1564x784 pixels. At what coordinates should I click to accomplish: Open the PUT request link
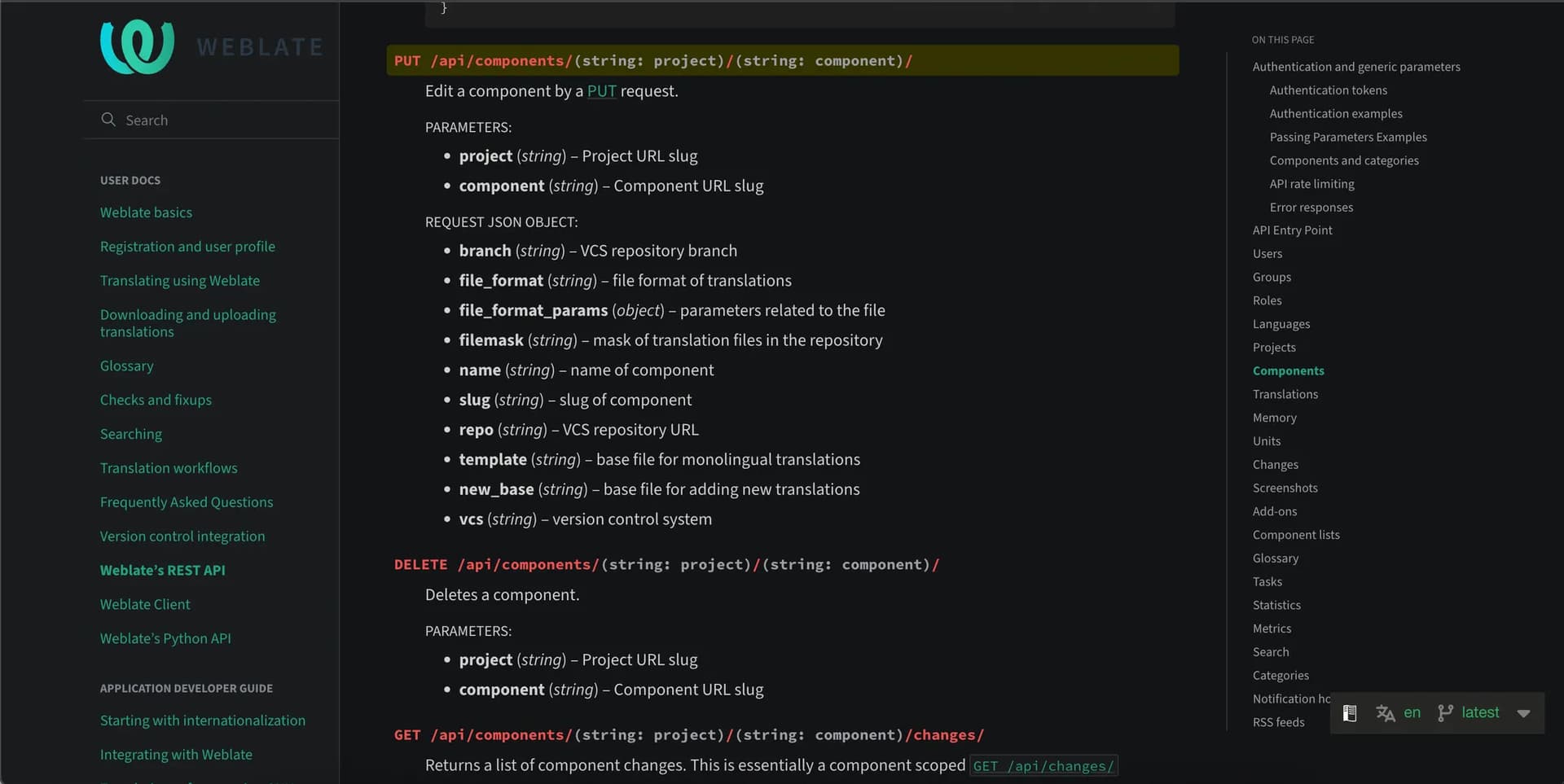(601, 91)
